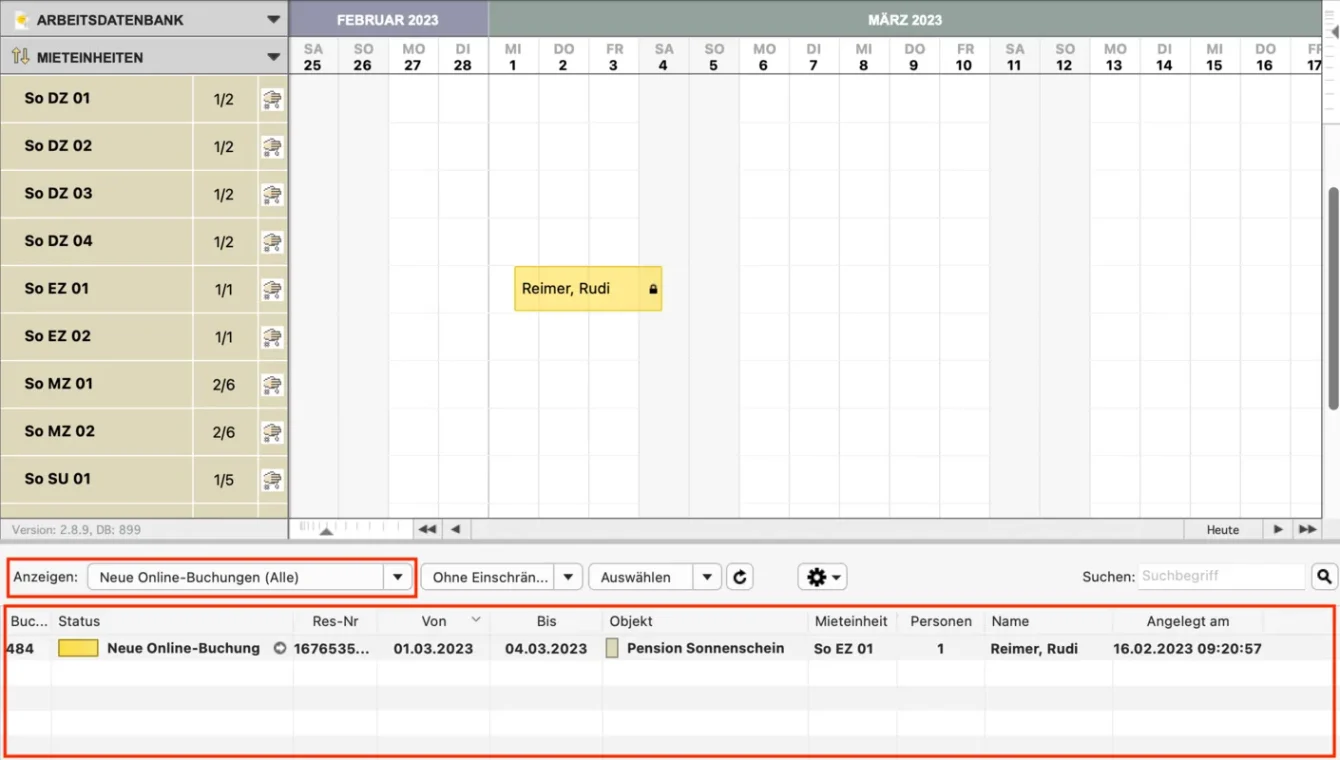Click the timeline zoom slider handle
This screenshot has height=760, width=1340.
pos(326,532)
